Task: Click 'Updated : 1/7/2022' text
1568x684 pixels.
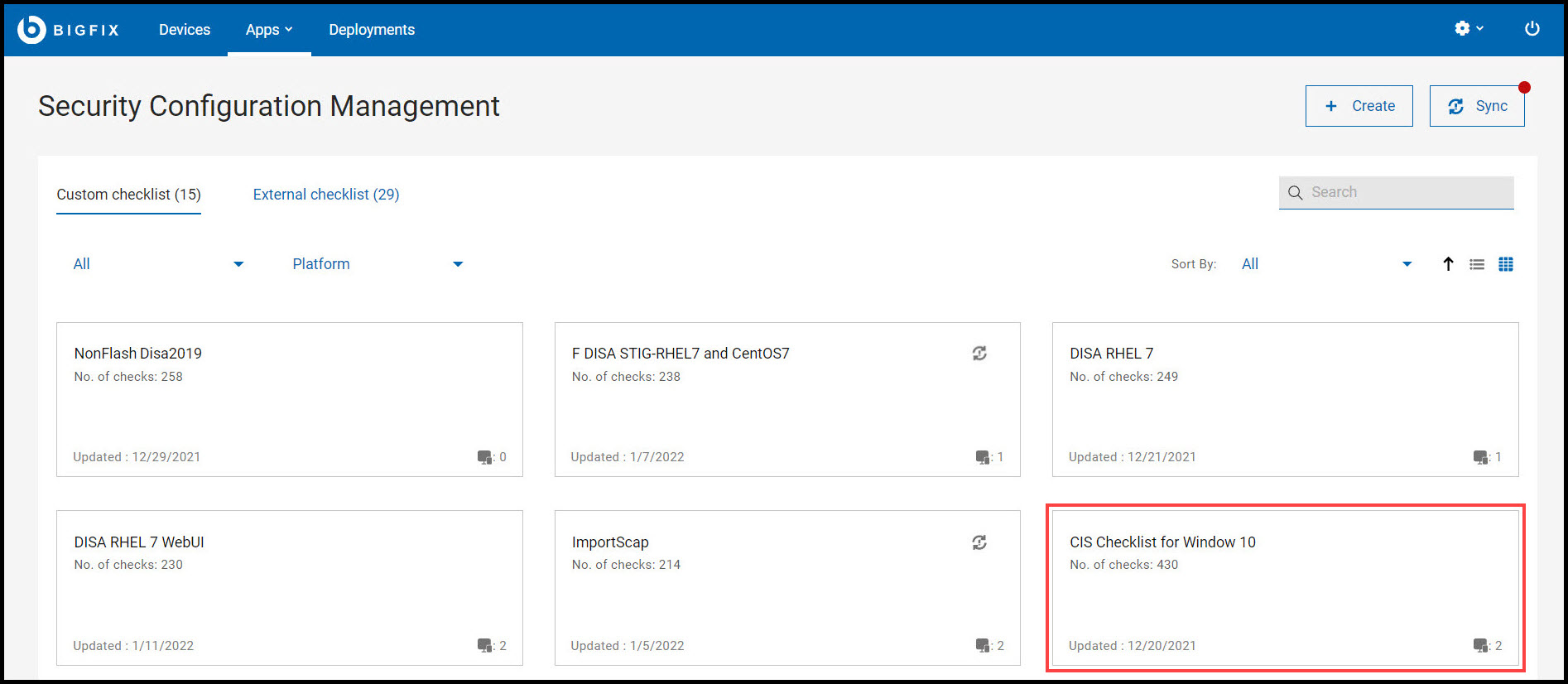Action: click(628, 457)
